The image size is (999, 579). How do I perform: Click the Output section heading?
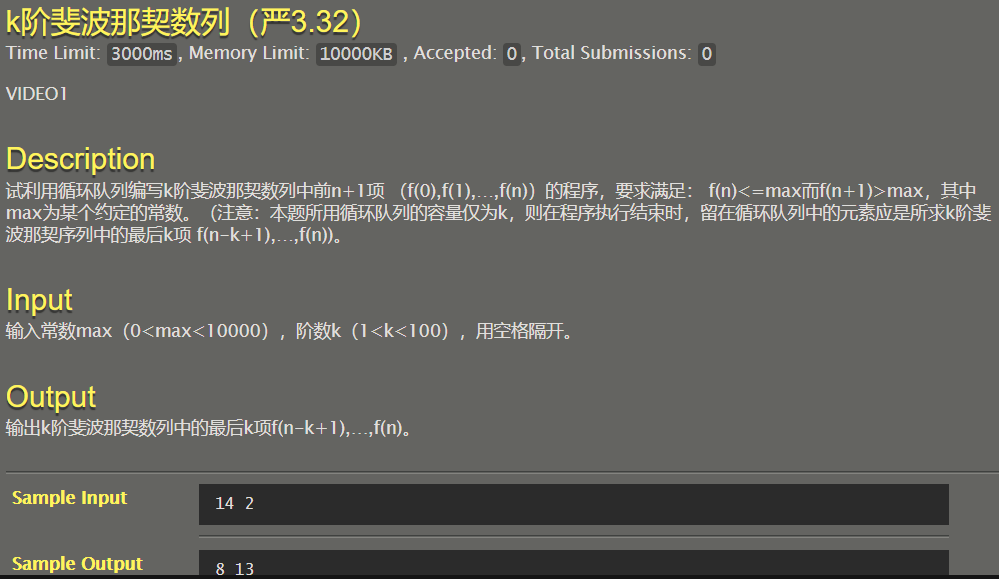[x=51, y=397]
